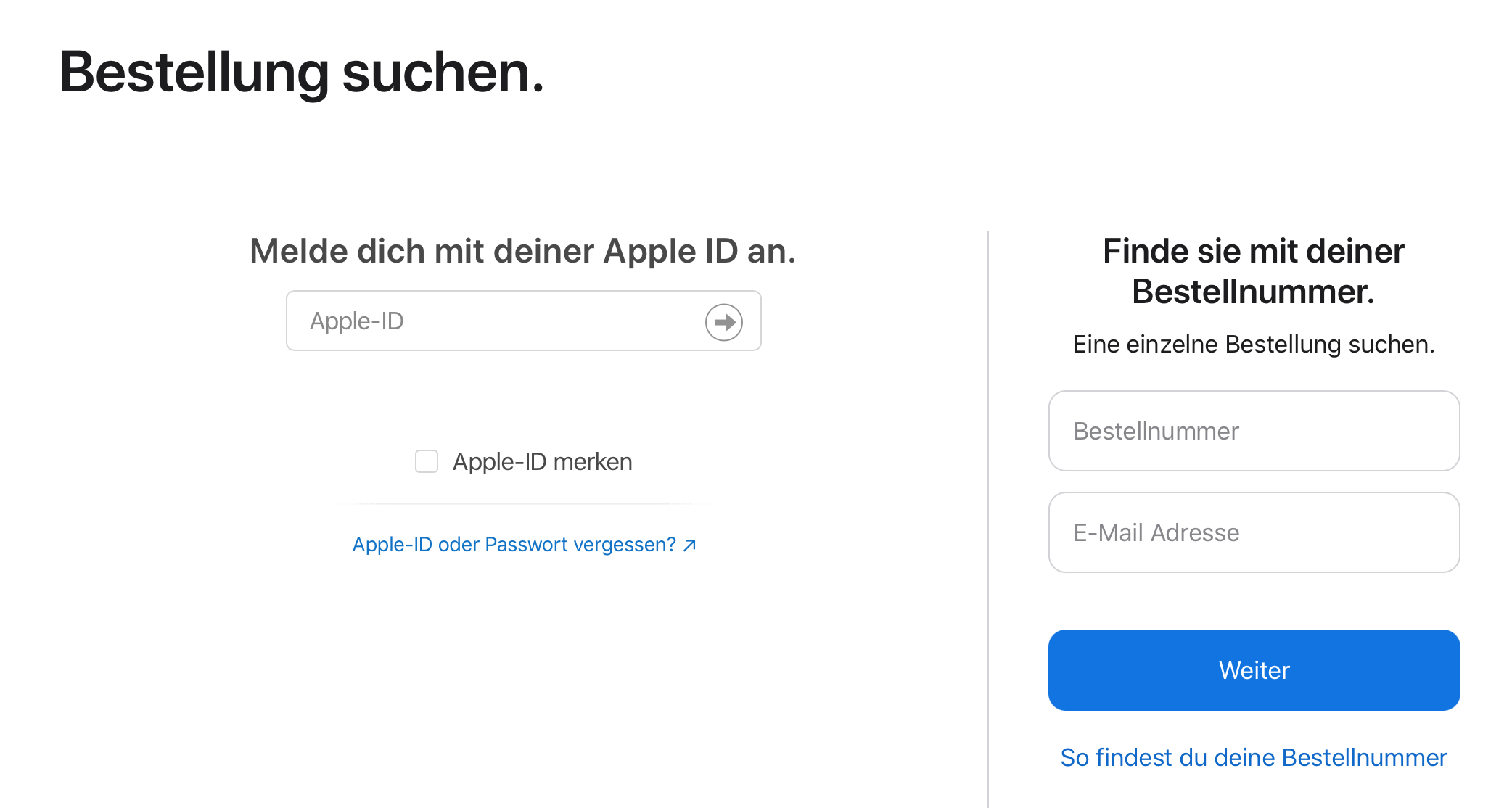Viewport: 1512px width, 808px height.
Task: Click the 'Melde dich mit deiner Apple ID an.' heading
Action: [522, 251]
